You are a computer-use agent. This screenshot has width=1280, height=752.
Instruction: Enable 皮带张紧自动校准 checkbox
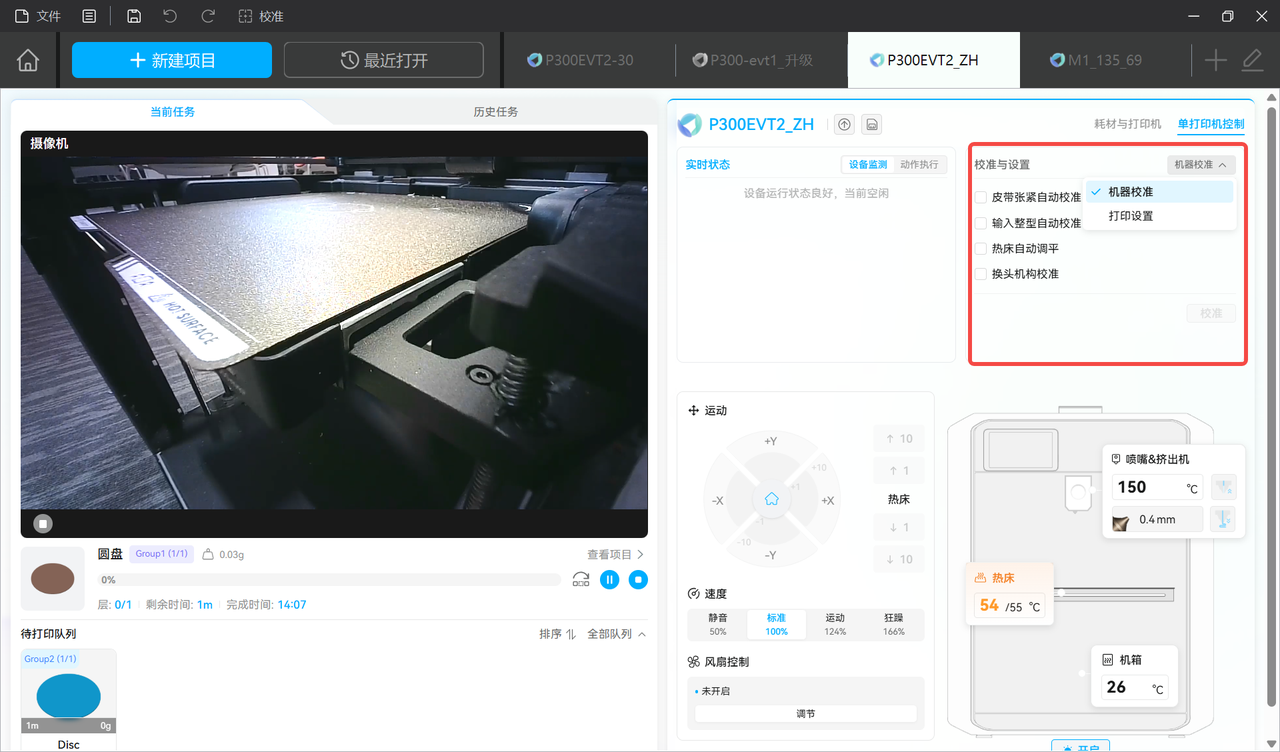pos(981,197)
